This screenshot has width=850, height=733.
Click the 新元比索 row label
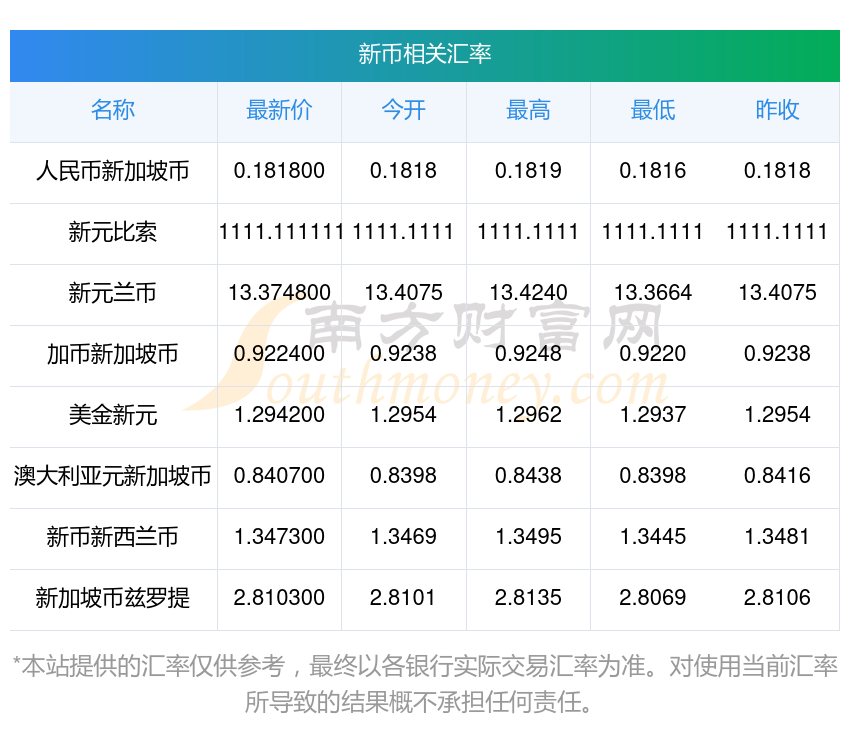(x=113, y=233)
